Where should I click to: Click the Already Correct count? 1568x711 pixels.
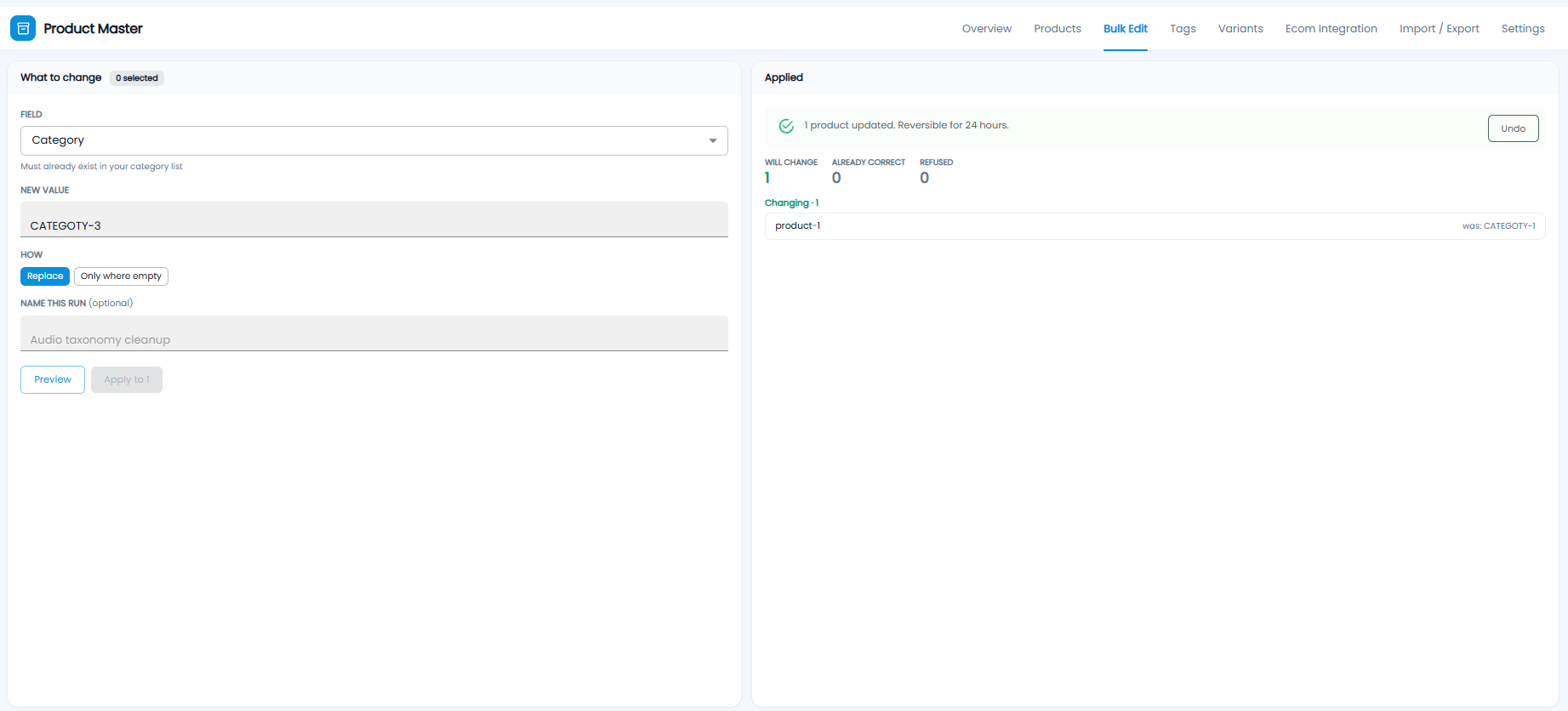click(x=836, y=178)
